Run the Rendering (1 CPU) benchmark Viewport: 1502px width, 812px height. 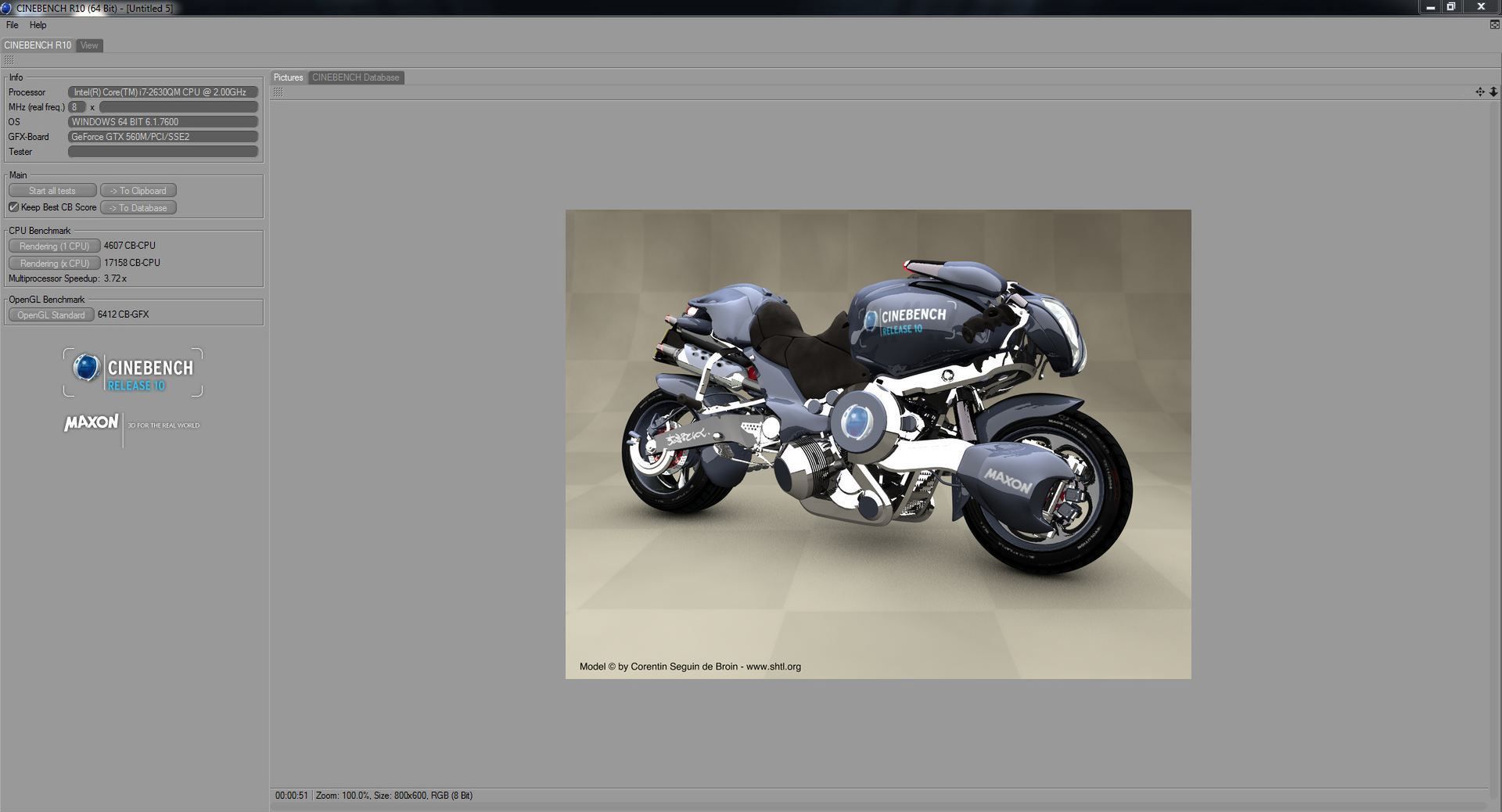(x=54, y=246)
